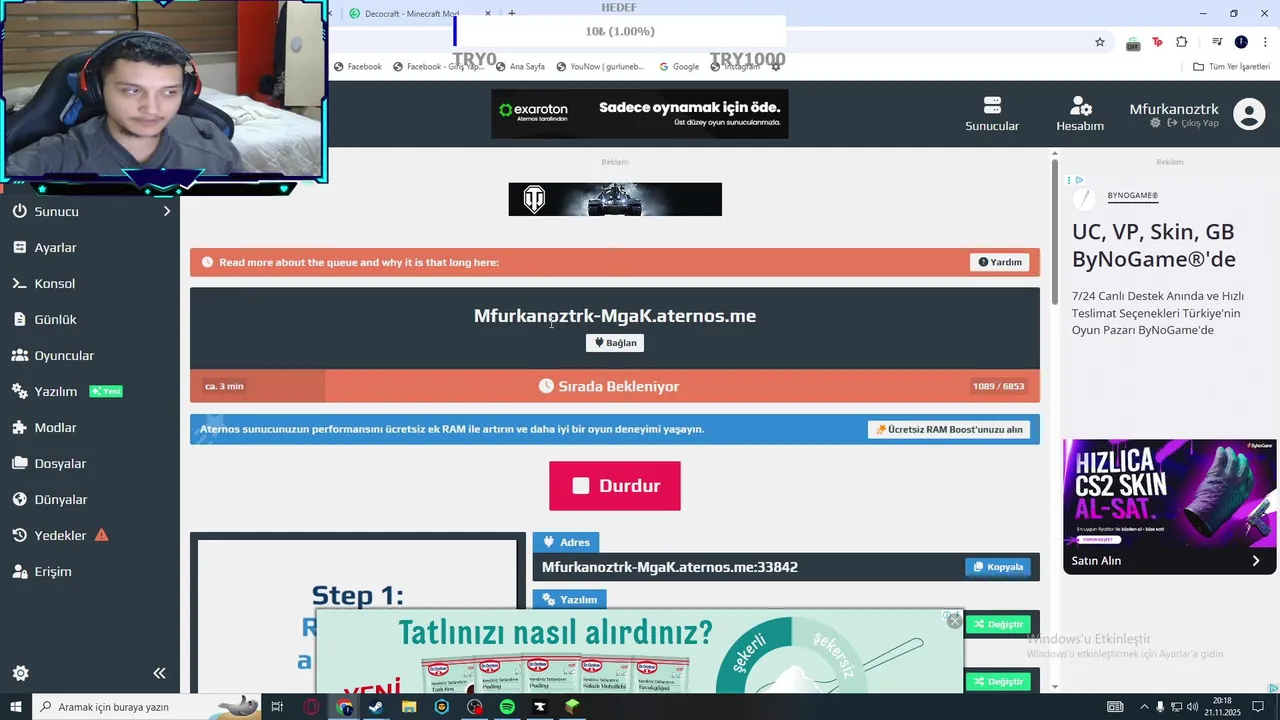Viewport: 1280px width, 720px height.
Task: Open sidebar settings gear icon
Action: pyautogui.click(x=20, y=673)
